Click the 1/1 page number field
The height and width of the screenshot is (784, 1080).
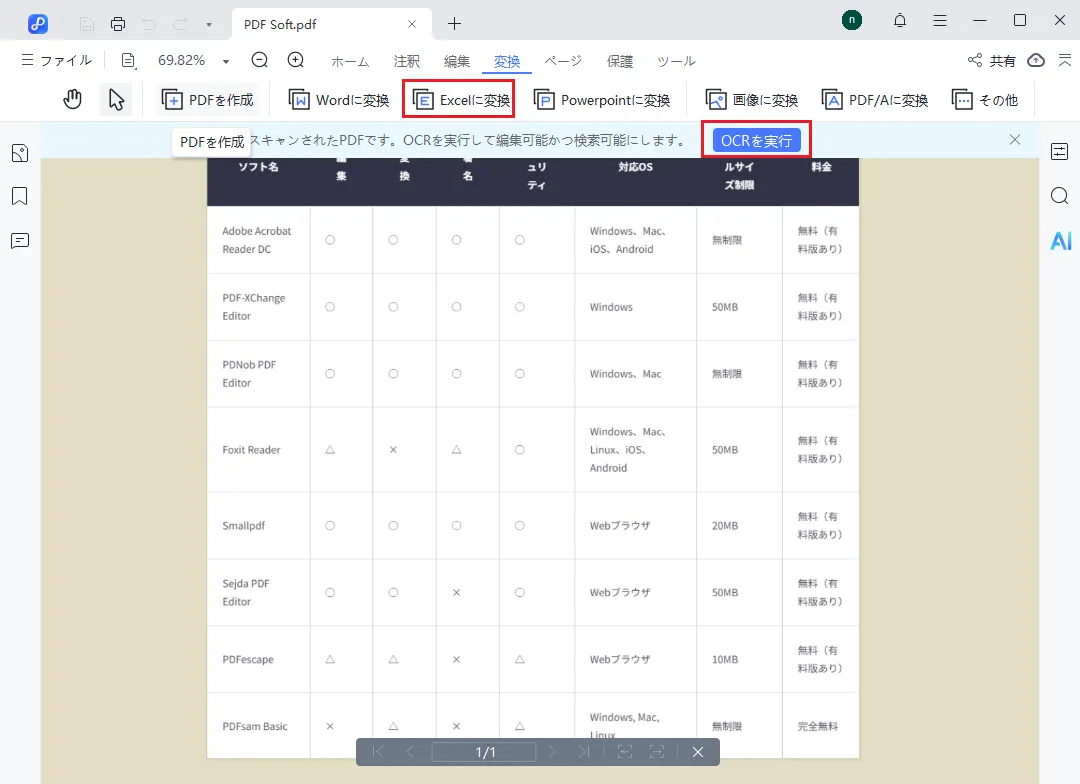(484, 752)
